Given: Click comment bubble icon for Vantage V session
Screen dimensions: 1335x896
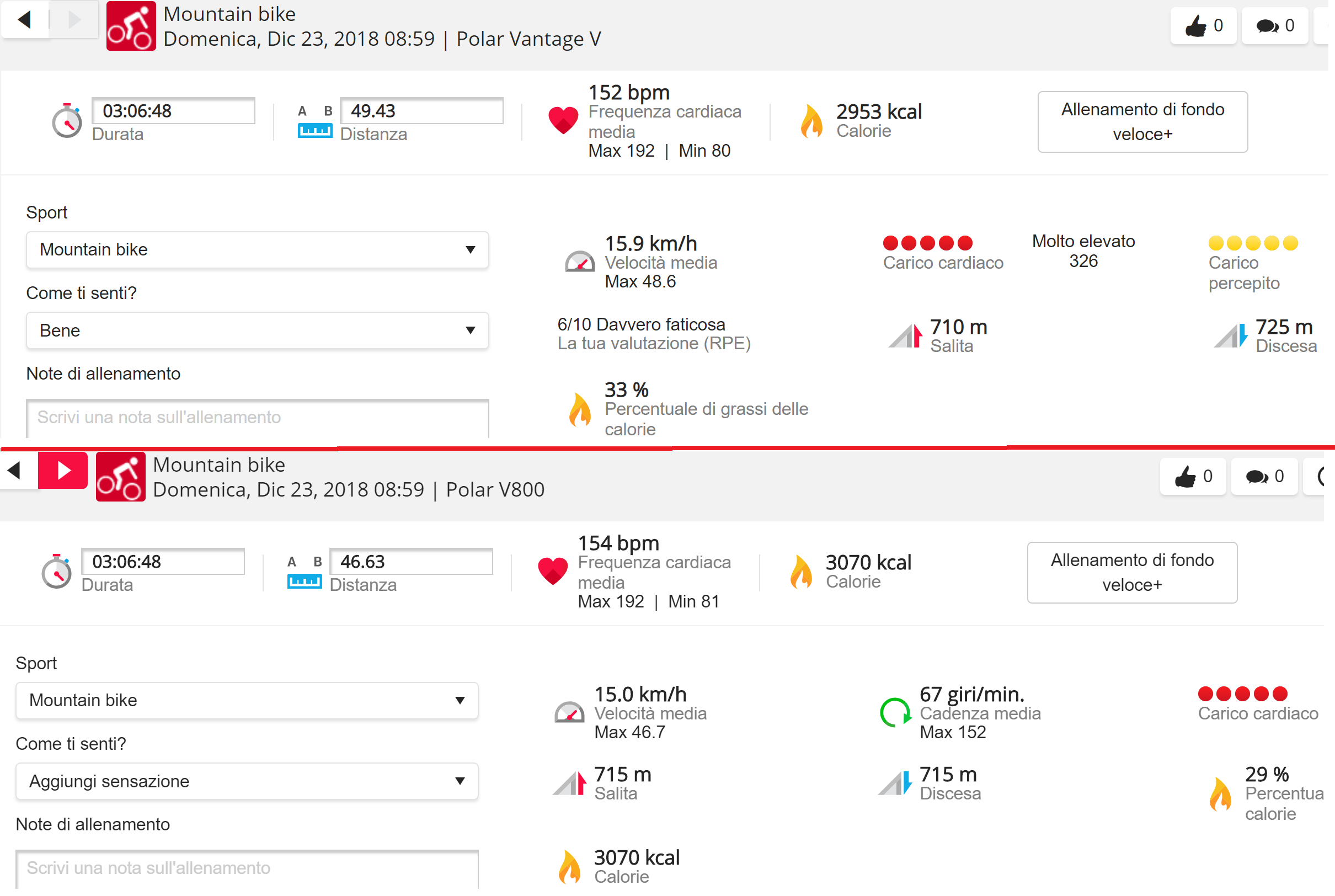Looking at the screenshot, I should coord(1267,26).
